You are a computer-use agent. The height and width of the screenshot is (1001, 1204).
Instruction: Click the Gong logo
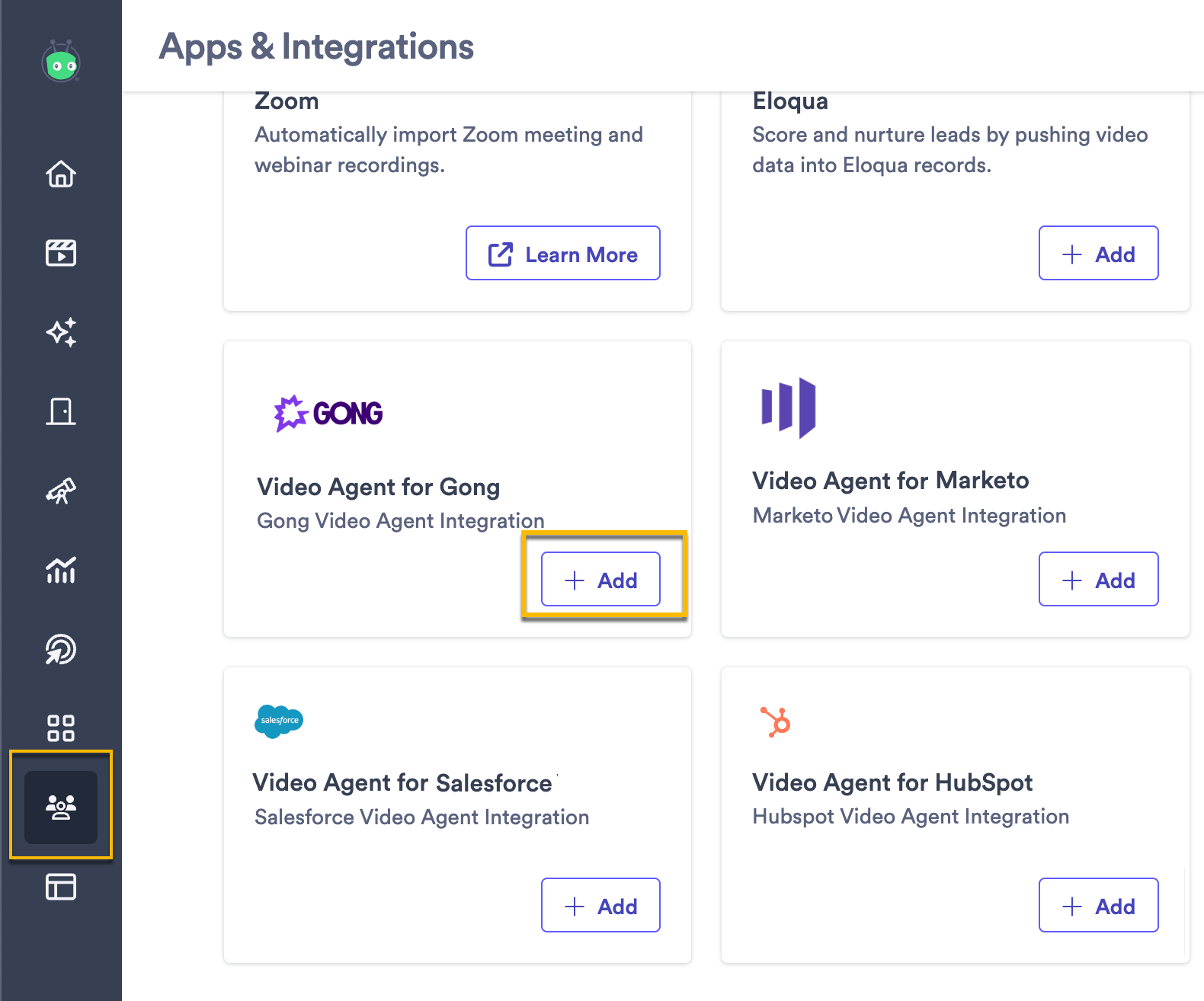point(328,413)
